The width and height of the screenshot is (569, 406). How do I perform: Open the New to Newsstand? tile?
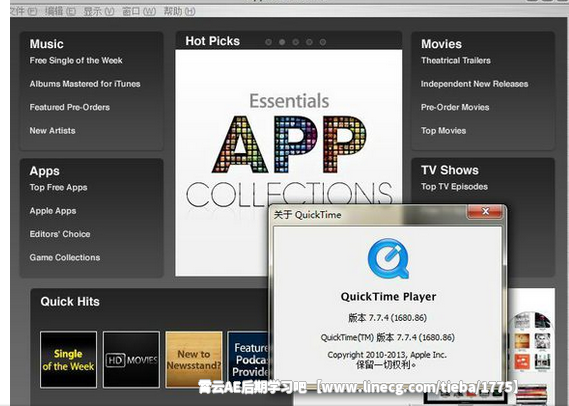point(194,360)
